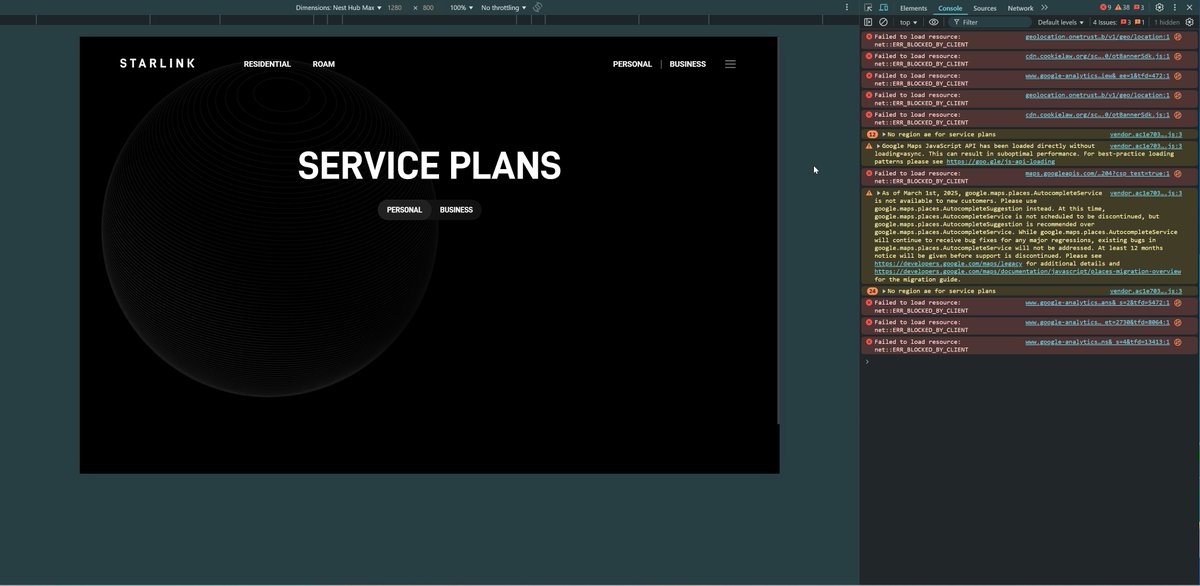This screenshot has height=586, width=1200.
Task: Click the viewport height field showing 800
Action: (428, 7)
